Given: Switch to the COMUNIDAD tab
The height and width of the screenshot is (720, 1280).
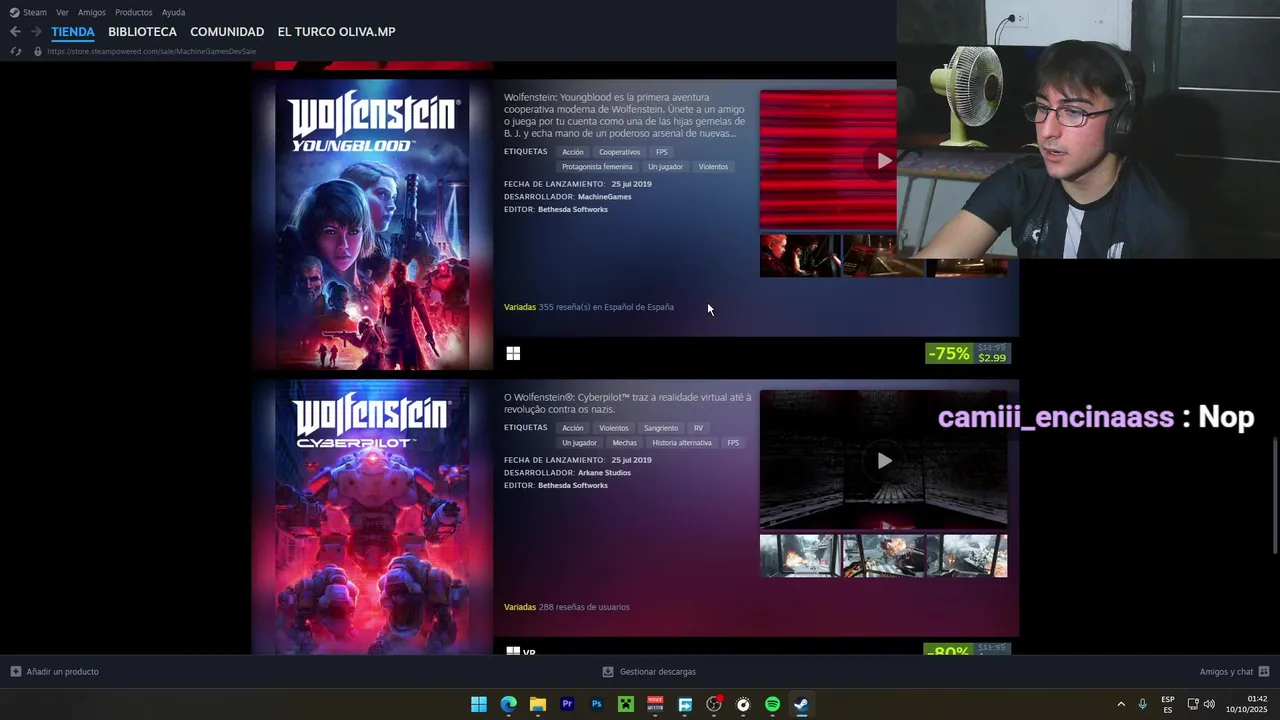Looking at the screenshot, I should (227, 32).
